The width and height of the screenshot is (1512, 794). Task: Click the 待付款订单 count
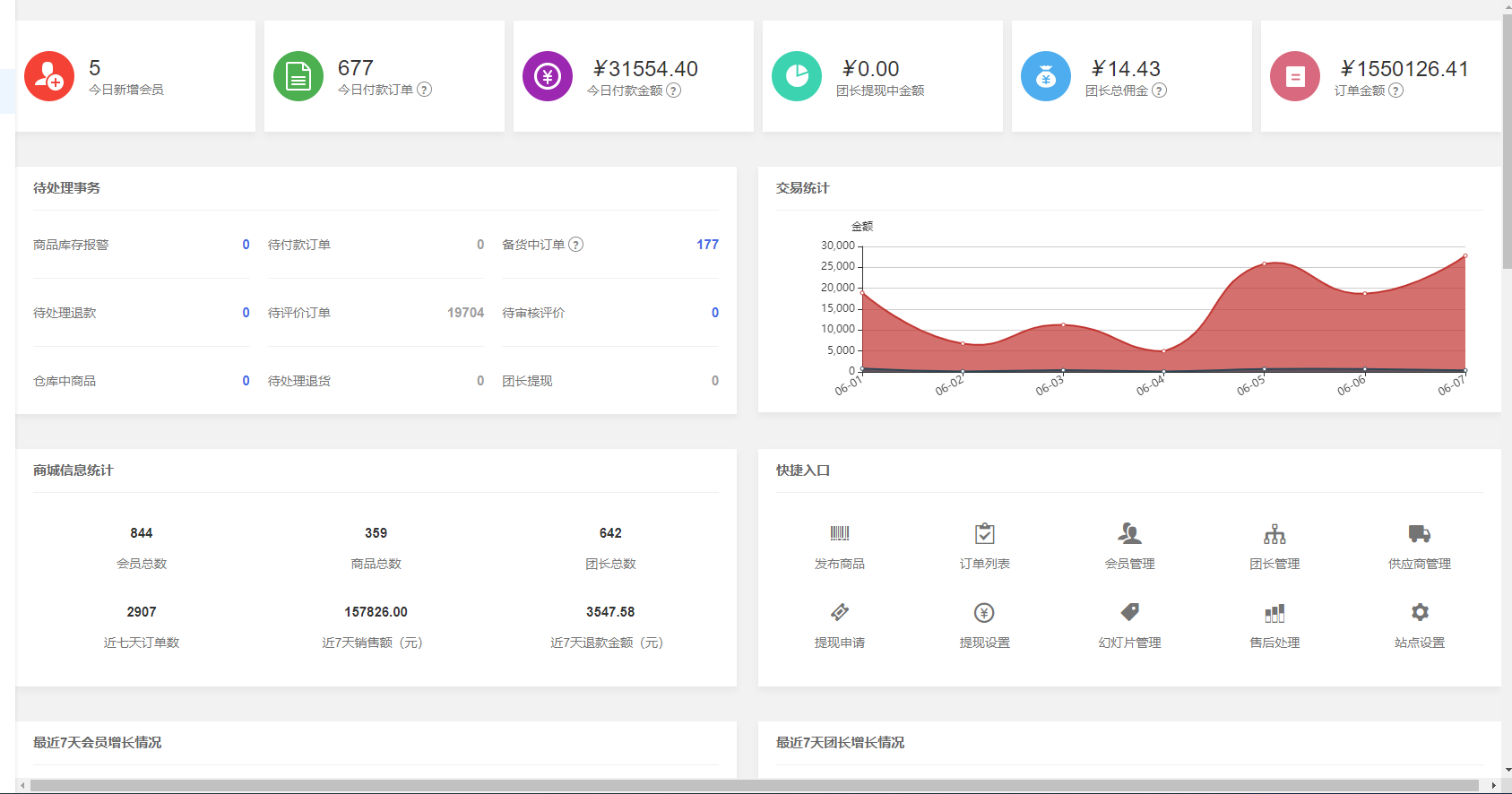click(480, 245)
